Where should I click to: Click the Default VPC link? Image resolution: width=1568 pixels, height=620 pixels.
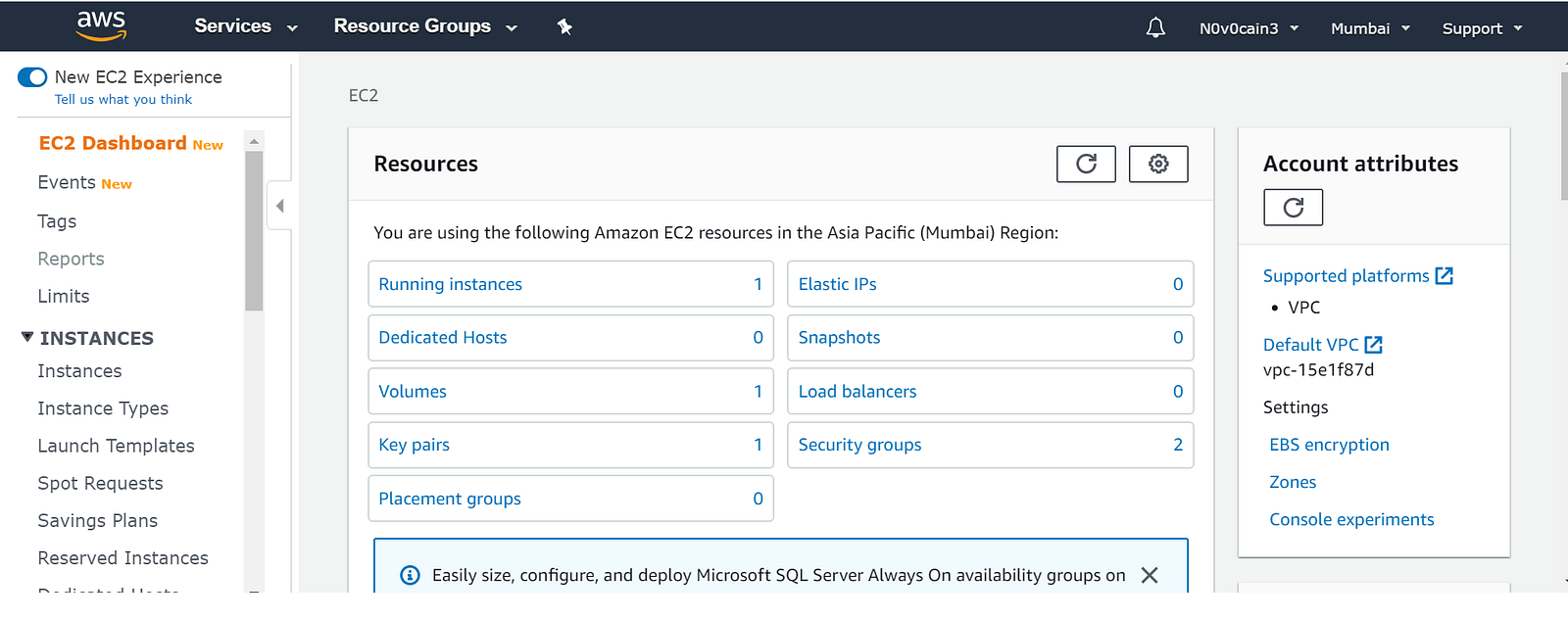1310,345
